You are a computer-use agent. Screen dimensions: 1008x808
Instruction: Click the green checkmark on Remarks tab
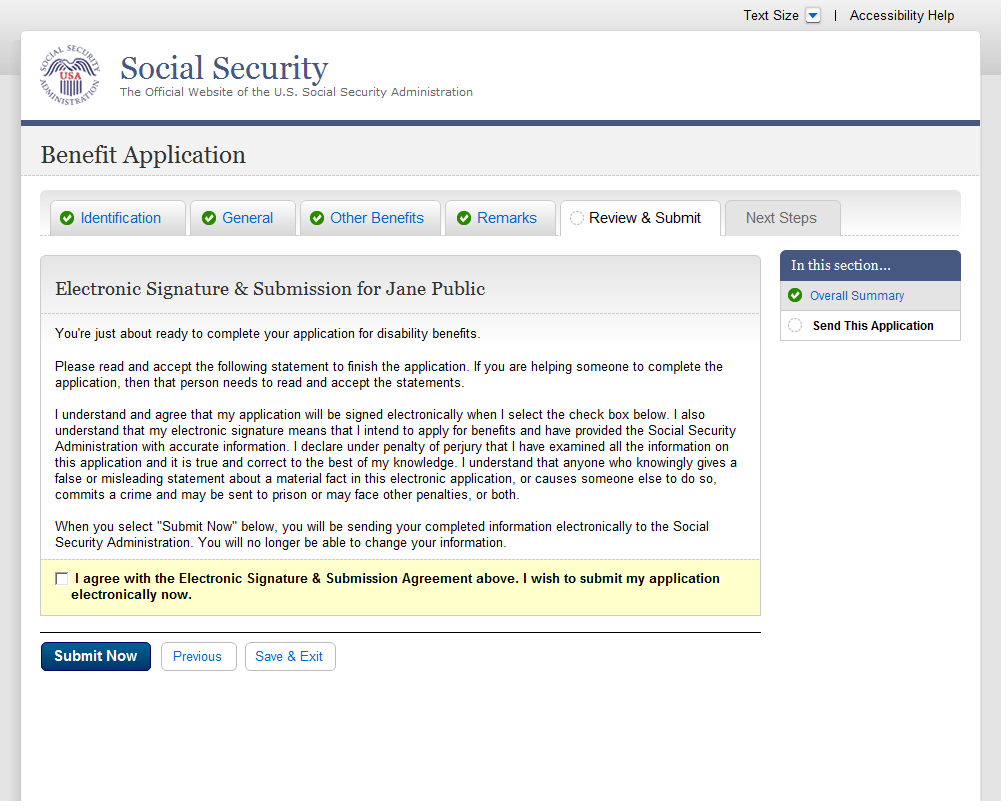(464, 219)
